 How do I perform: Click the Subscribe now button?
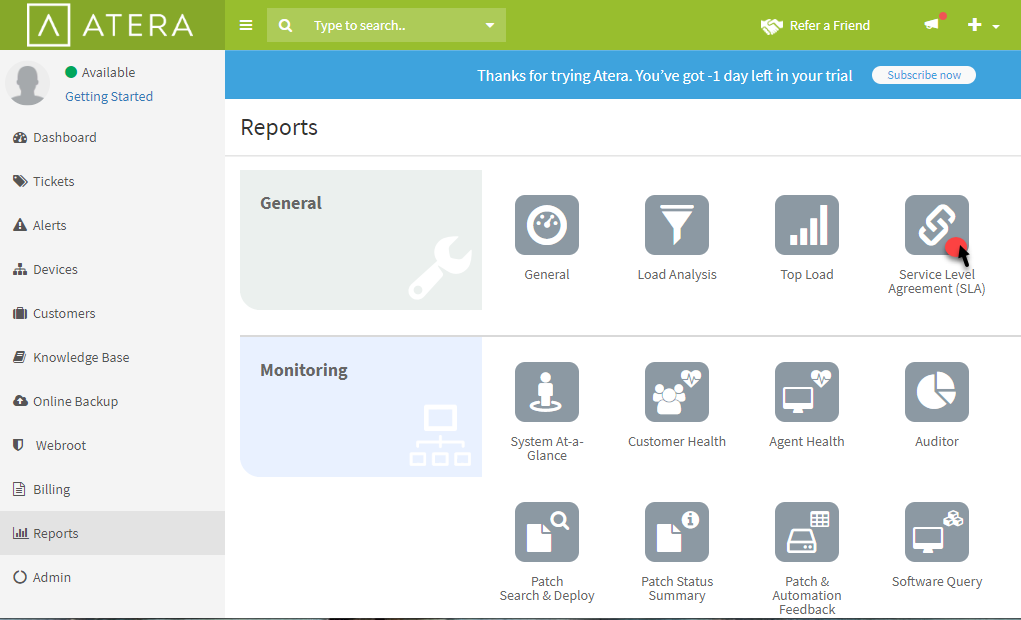point(923,75)
